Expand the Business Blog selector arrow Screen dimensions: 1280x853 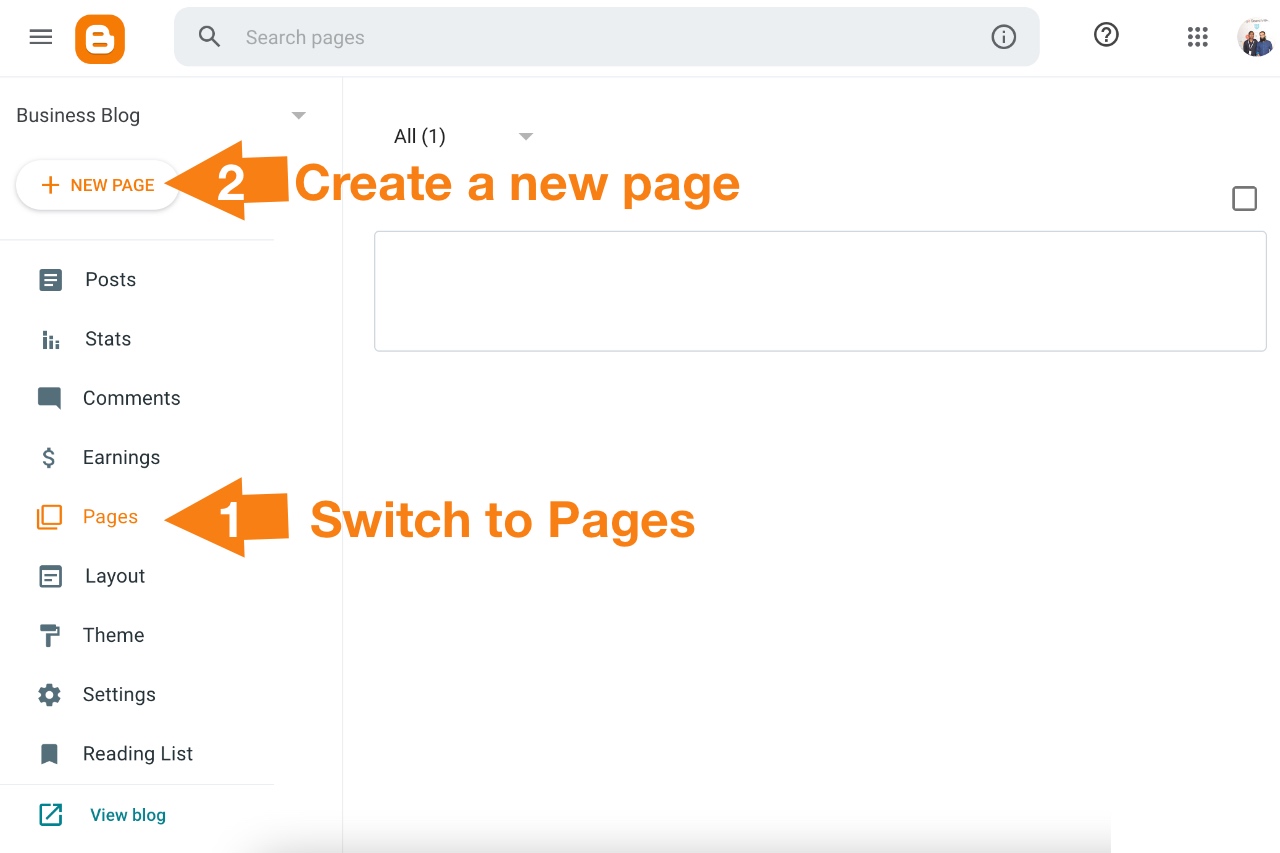click(x=298, y=116)
